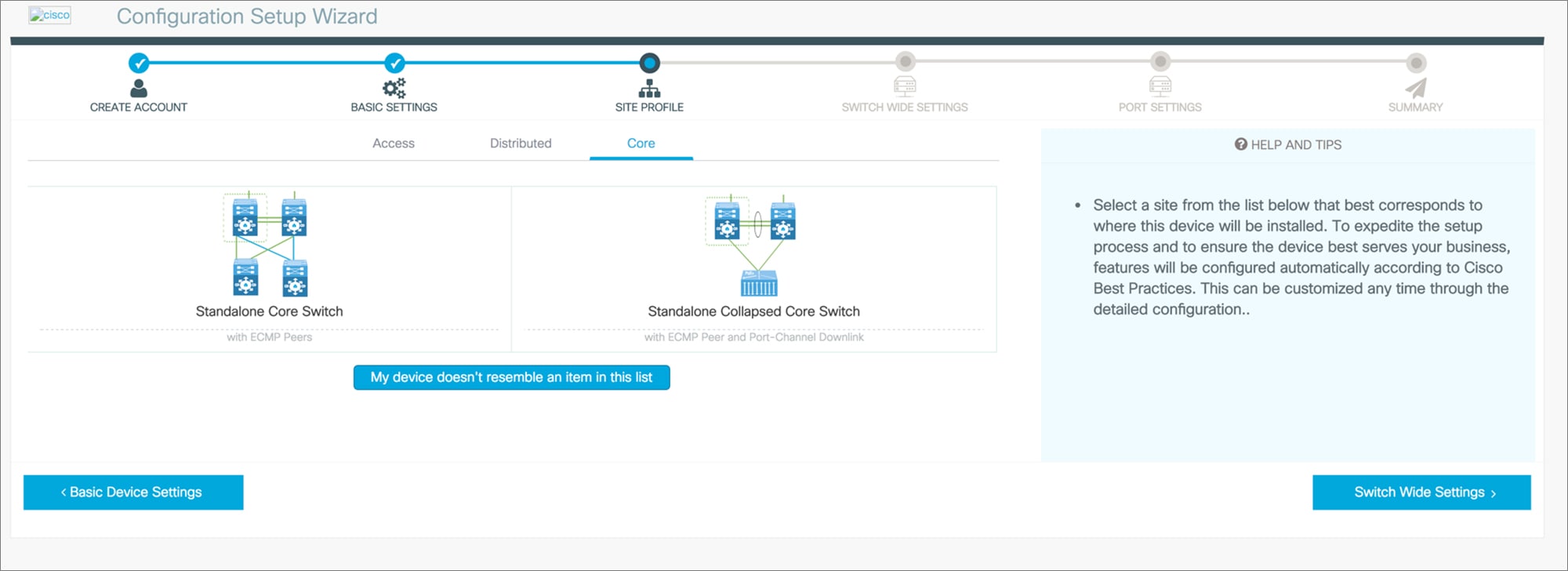Click the help tip paragraph text
The image size is (1568, 571).
(1301, 257)
